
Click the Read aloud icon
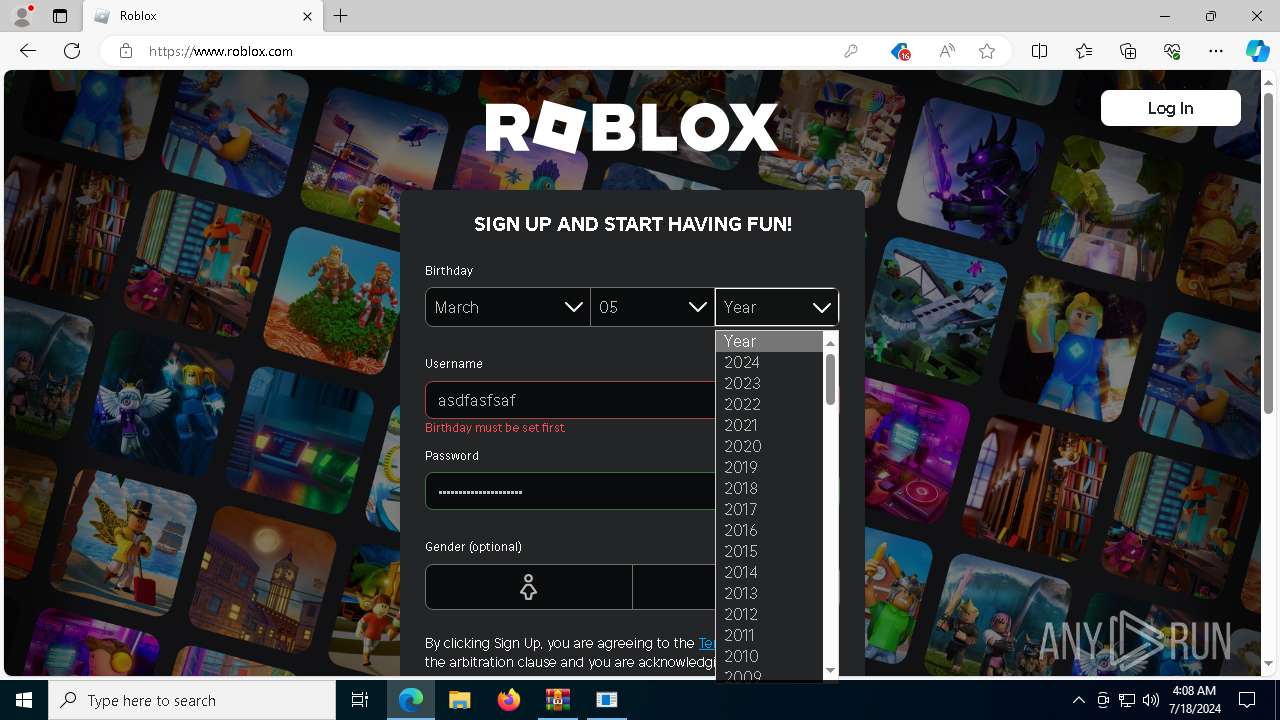946,51
